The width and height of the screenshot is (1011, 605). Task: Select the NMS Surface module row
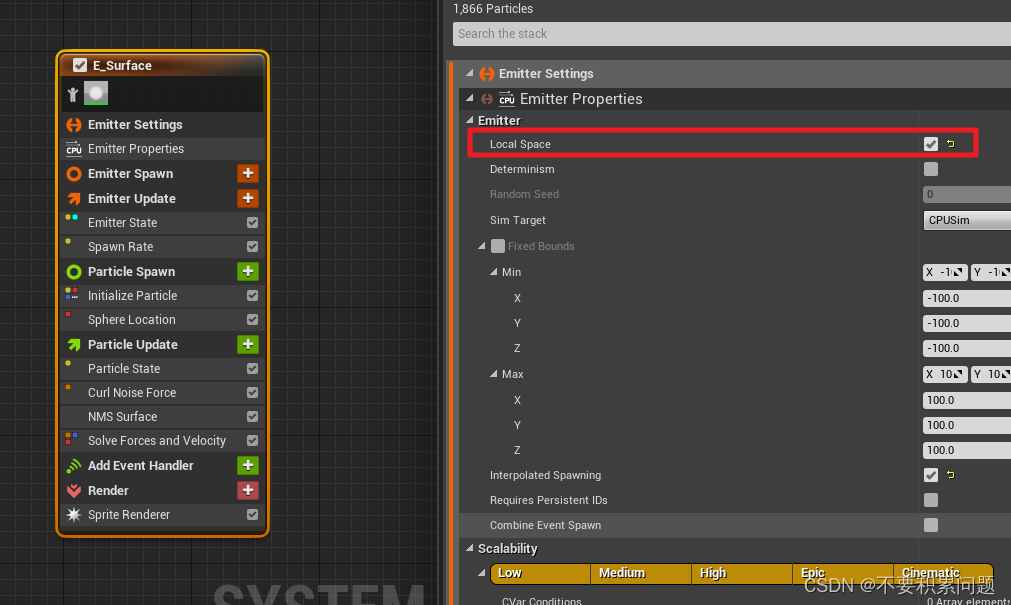tap(162, 417)
